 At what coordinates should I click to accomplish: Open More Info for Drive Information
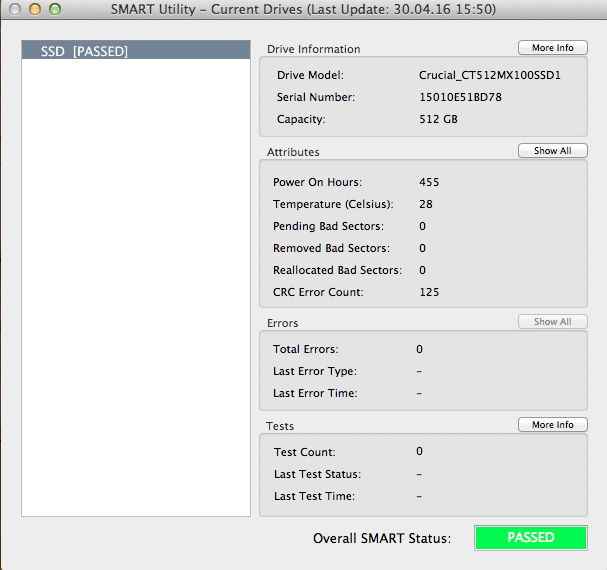pos(553,48)
